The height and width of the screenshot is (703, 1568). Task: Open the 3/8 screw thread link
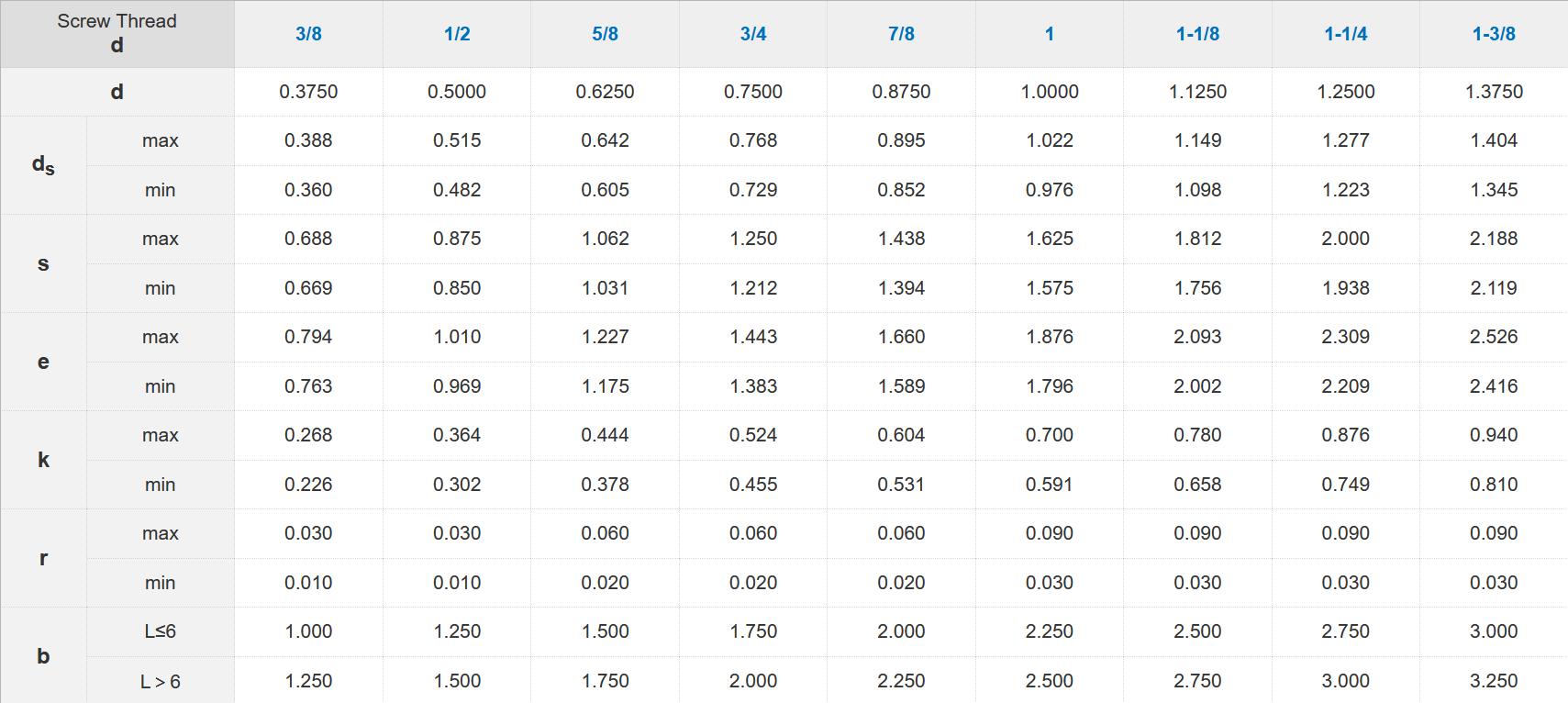308,34
